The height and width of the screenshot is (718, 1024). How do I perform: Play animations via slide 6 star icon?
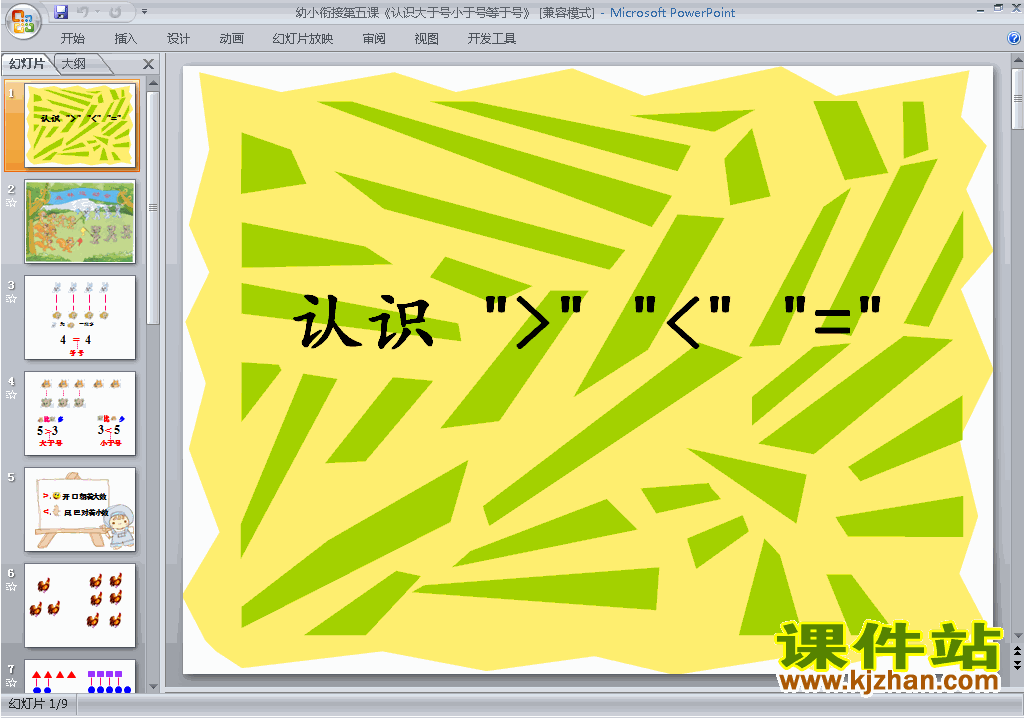[x=11, y=587]
